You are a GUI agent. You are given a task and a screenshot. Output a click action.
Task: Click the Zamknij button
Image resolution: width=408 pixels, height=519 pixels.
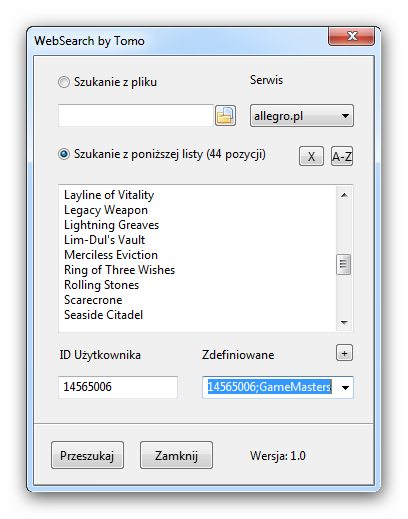(176, 455)
